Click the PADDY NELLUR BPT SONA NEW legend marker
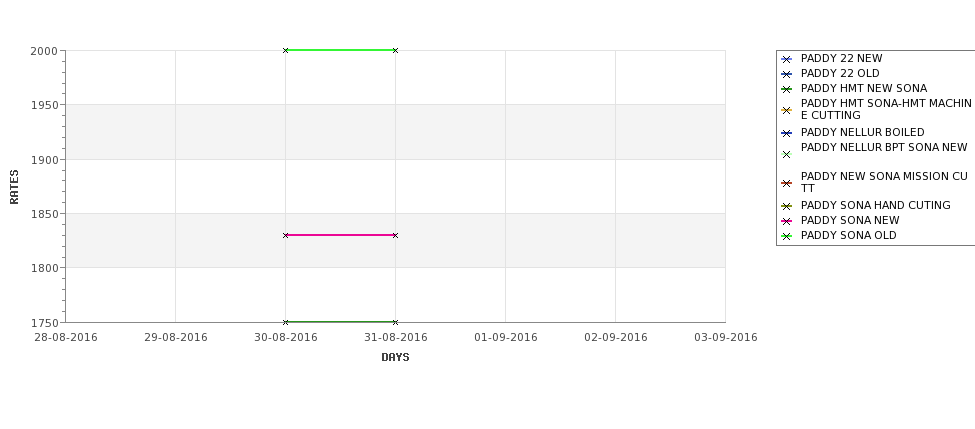This screenshot has width=975, height=429. coord(786,155)
